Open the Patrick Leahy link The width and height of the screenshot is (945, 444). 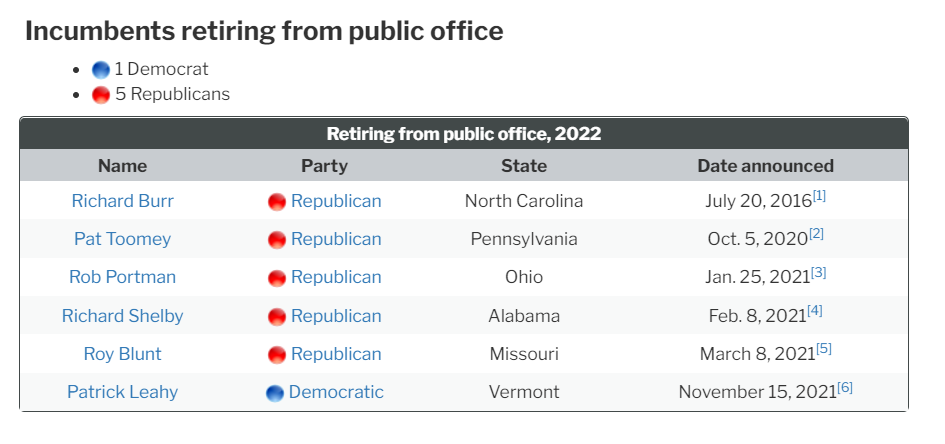(122, 392)
